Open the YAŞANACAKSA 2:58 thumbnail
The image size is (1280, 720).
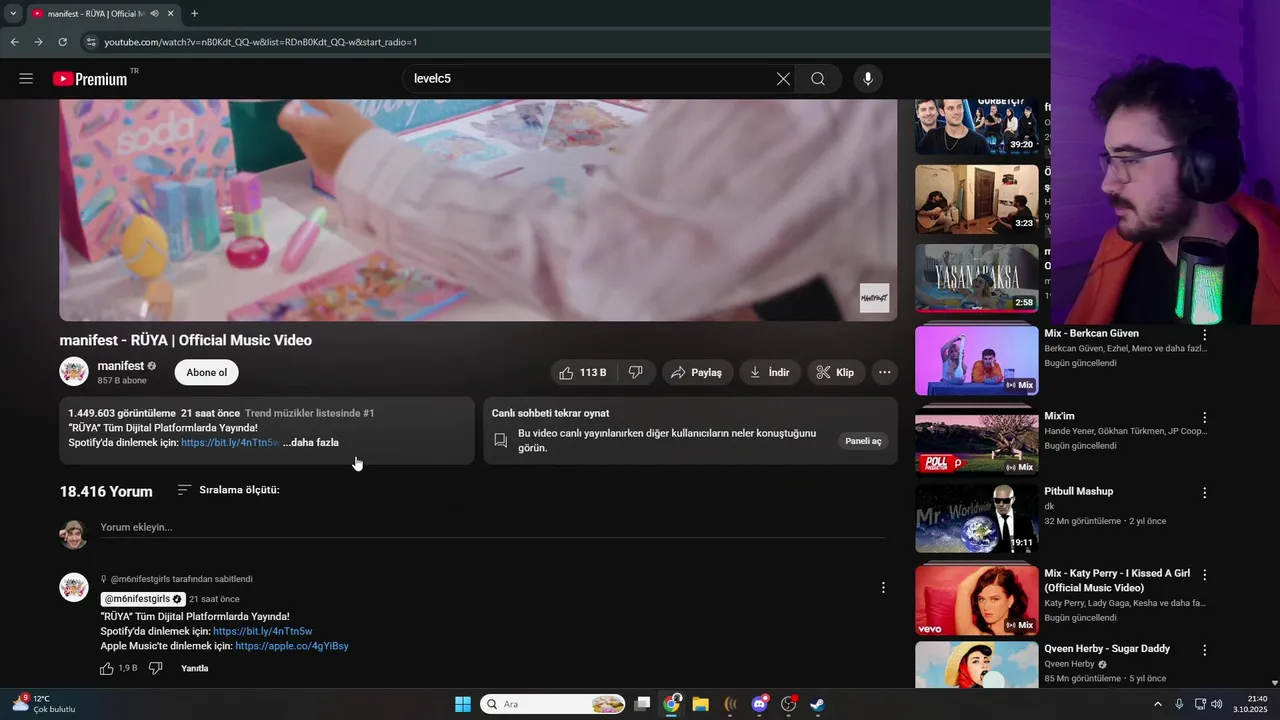point(977,279)
